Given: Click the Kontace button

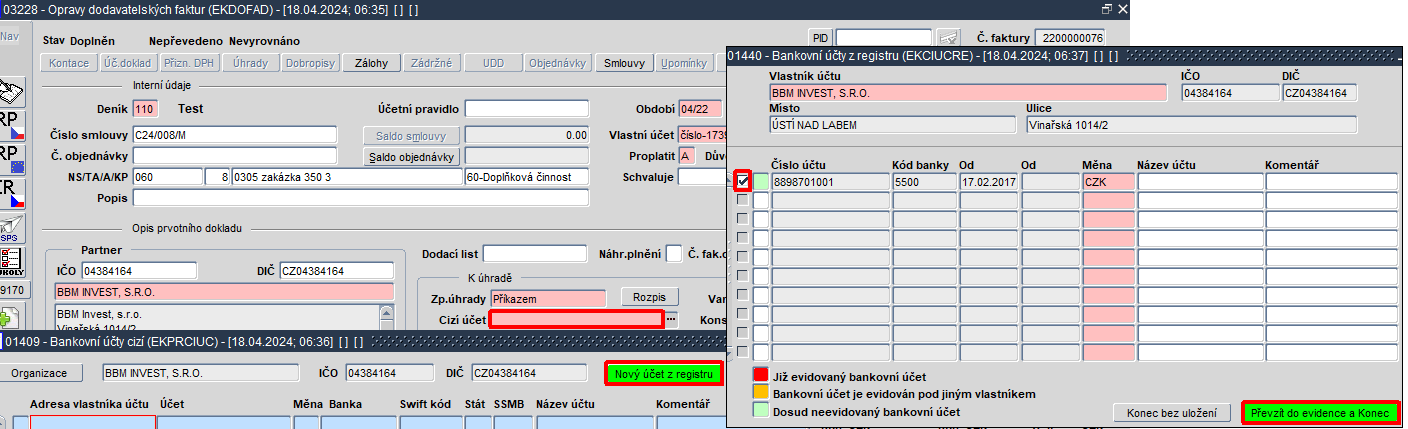Looking at the screenshot, I should pyautogui.click(x=69, y=63).
